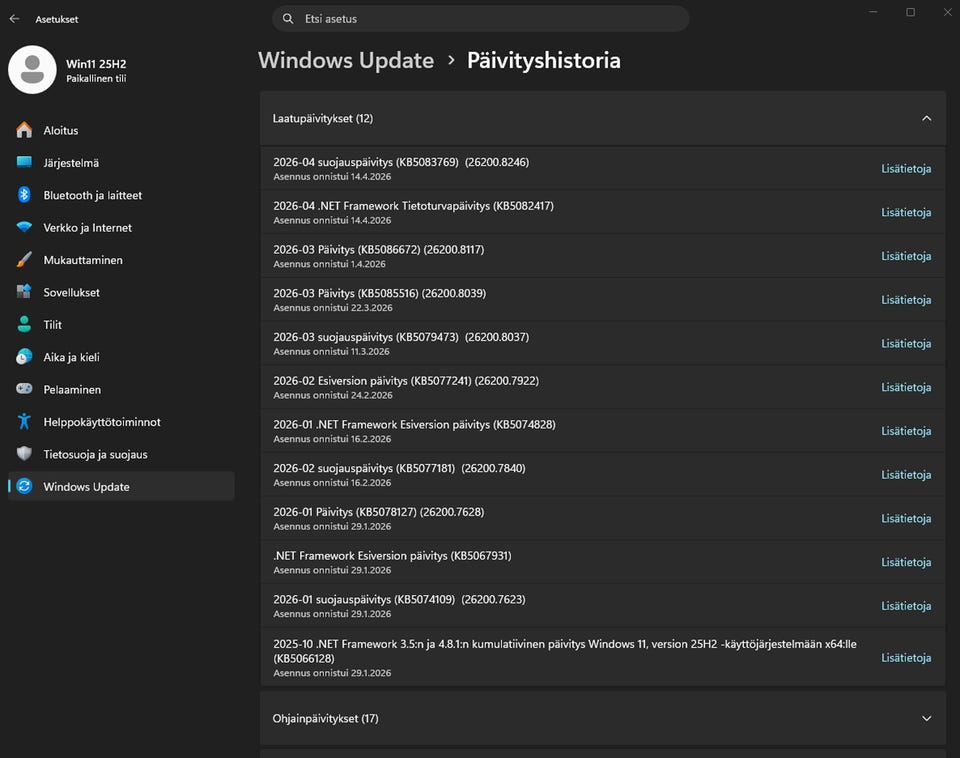The height and width of the screenshot is (758, 960).
Task: Open the Pelaaminen gamepad icon
Action: coord(24,390)
